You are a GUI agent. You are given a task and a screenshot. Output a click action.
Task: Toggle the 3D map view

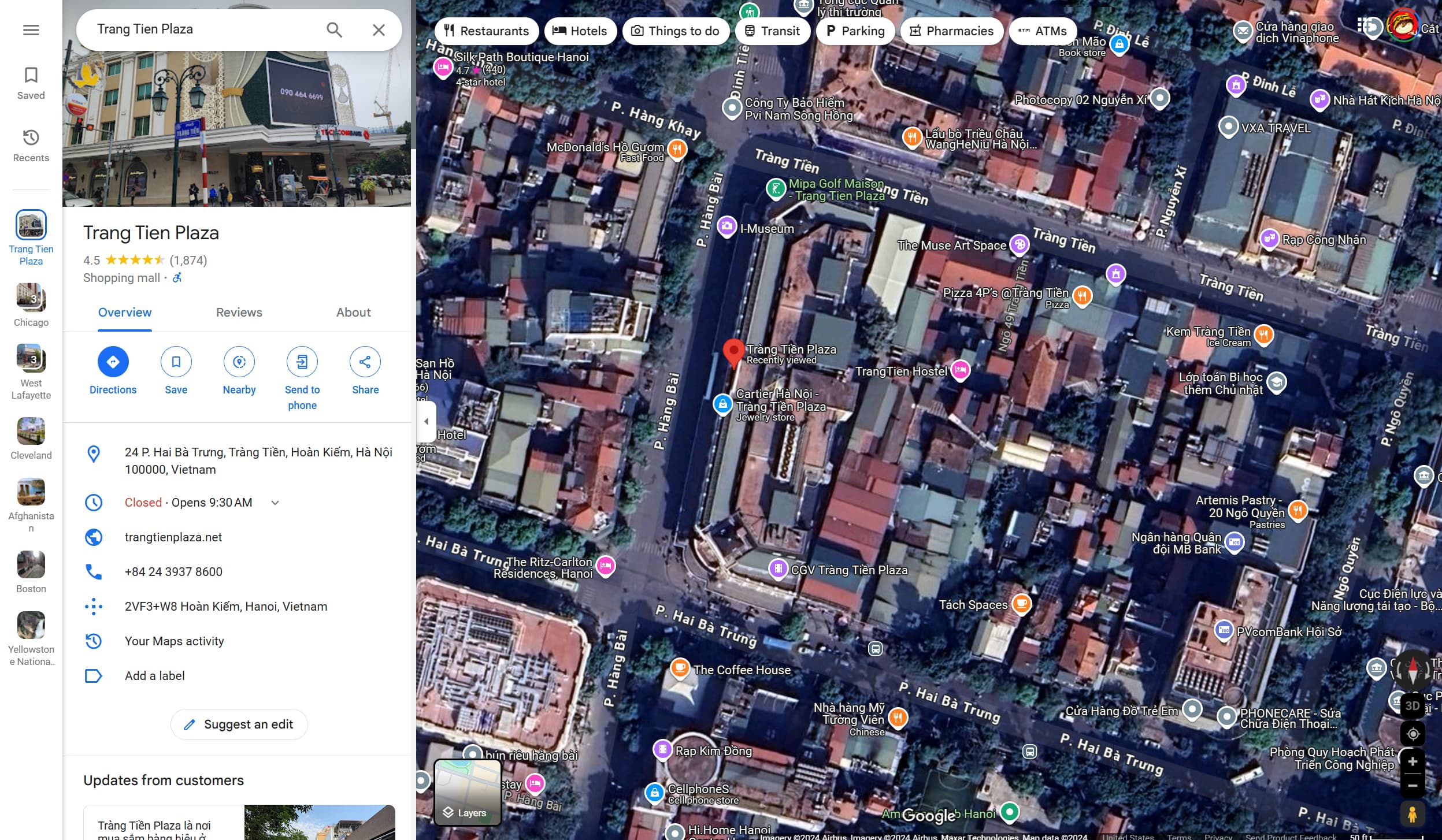[x=1413, y=705]
